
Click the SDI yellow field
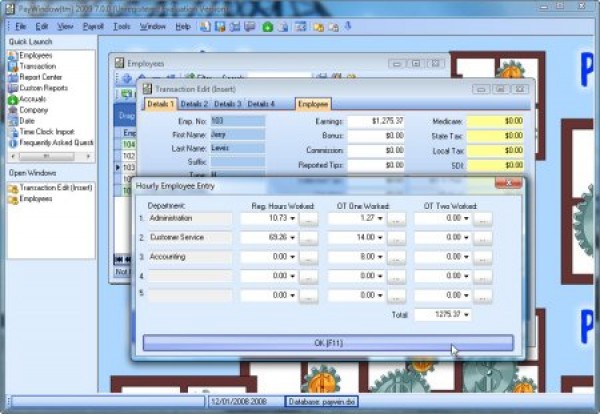[495, 165]
